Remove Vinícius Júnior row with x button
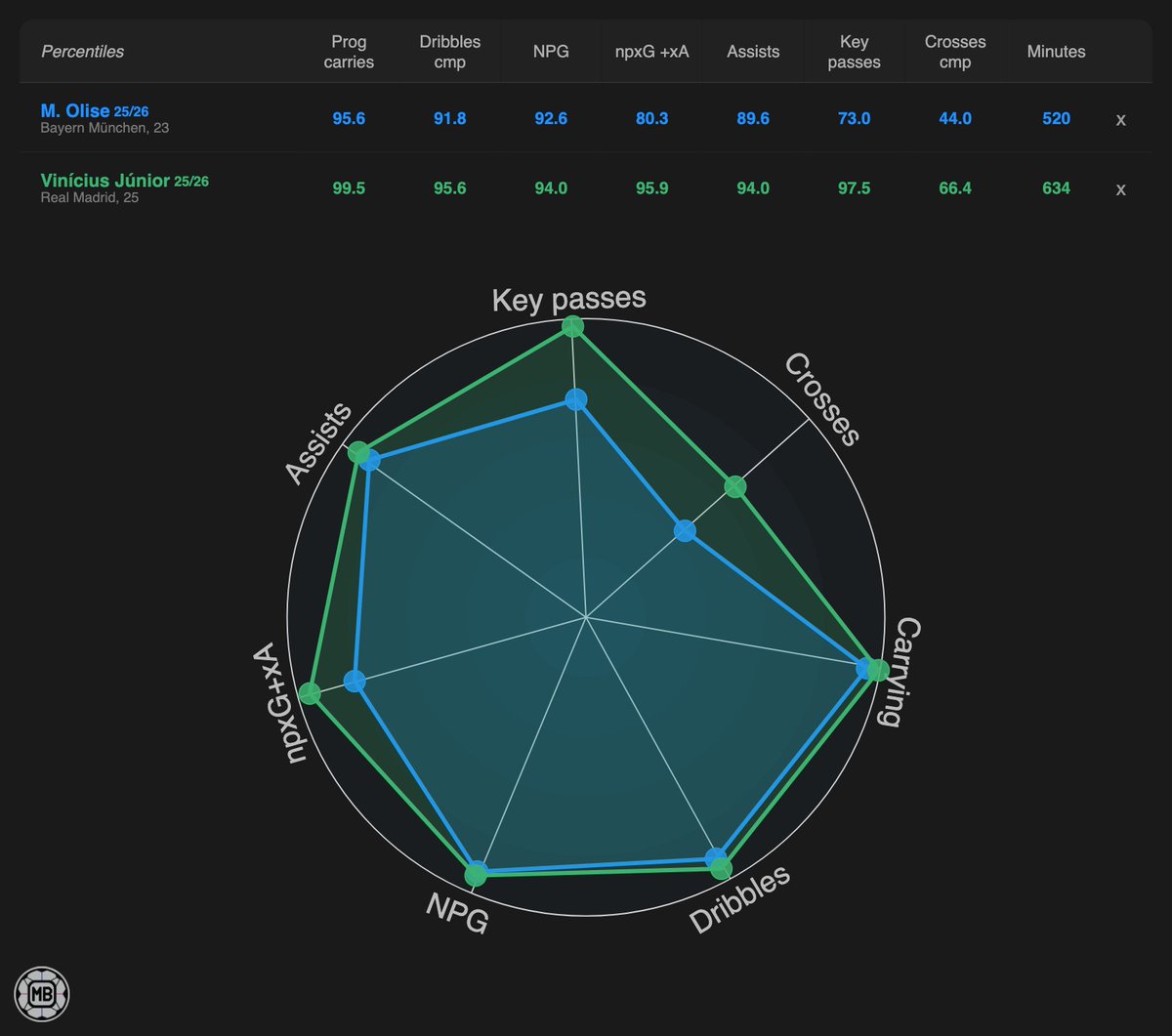The height and width of the screenshot is (1036, 1172). tap(1121, 188)
